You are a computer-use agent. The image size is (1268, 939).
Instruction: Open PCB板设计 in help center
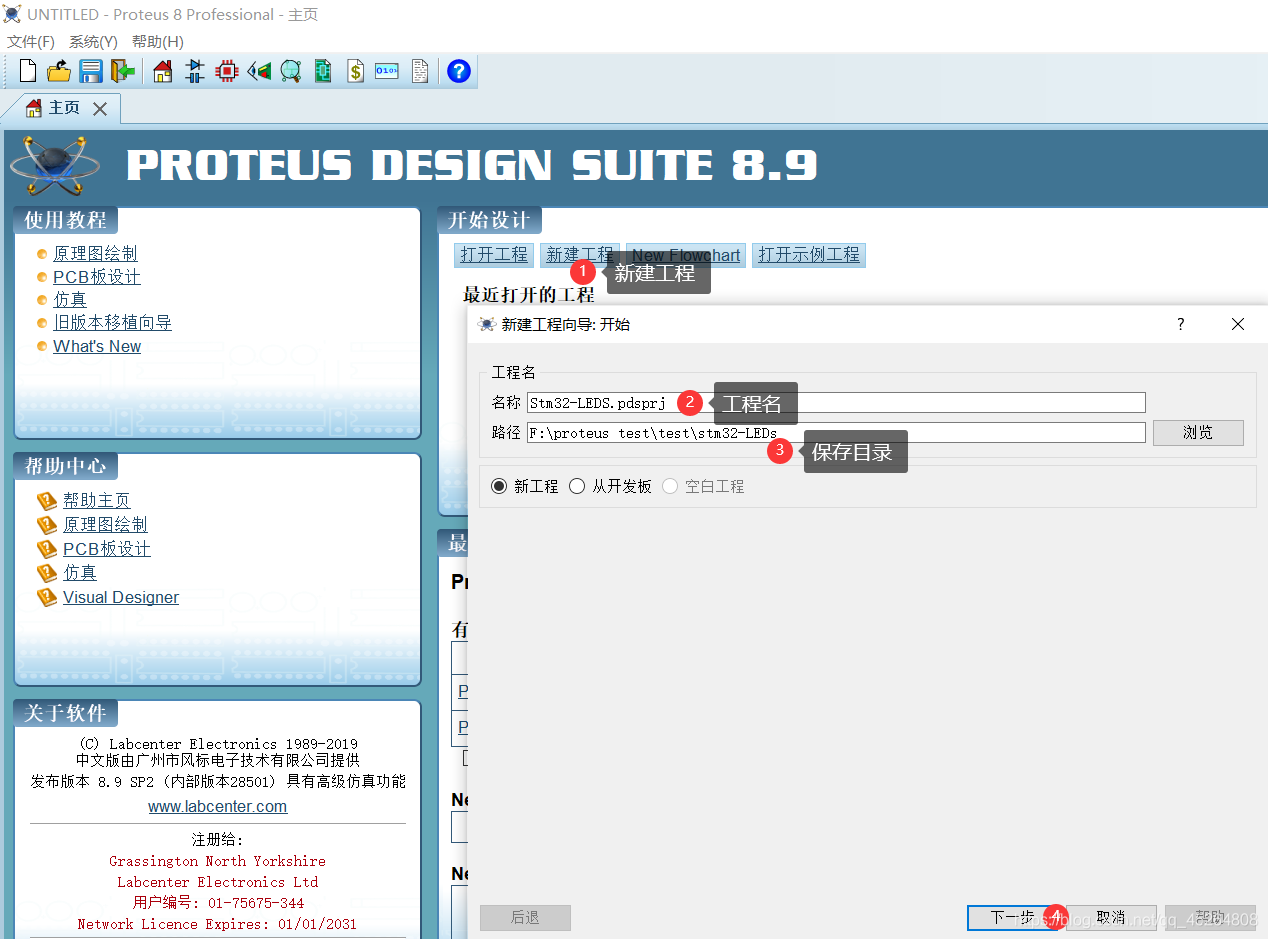[x=107, y=549]
